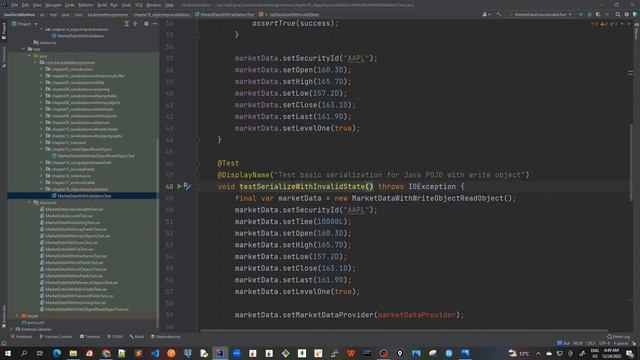Open the run configuration dropdown
The width and height of the screenshot is (640, 360).
pos(540,14)
